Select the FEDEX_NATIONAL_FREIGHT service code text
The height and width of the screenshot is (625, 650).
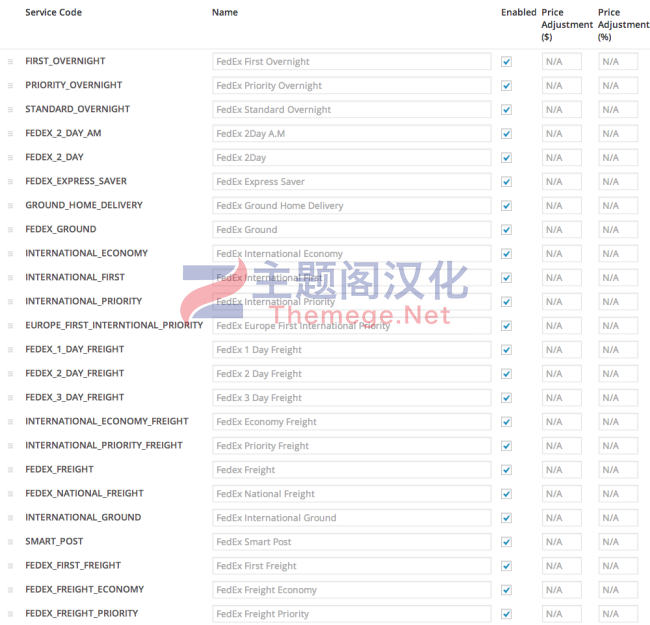pos(84,494)
